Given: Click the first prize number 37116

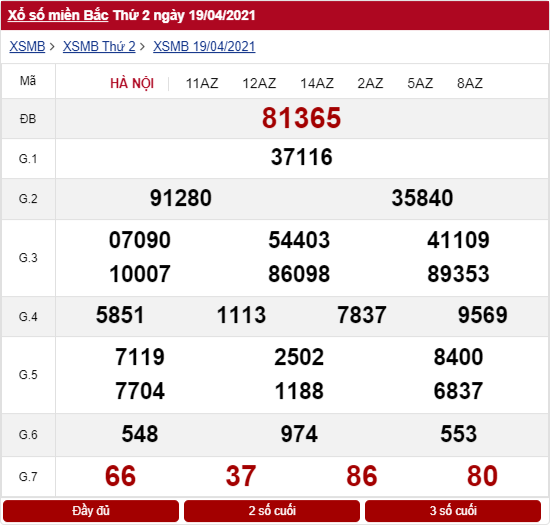Looking at the screenshot, I should point(302,157).
